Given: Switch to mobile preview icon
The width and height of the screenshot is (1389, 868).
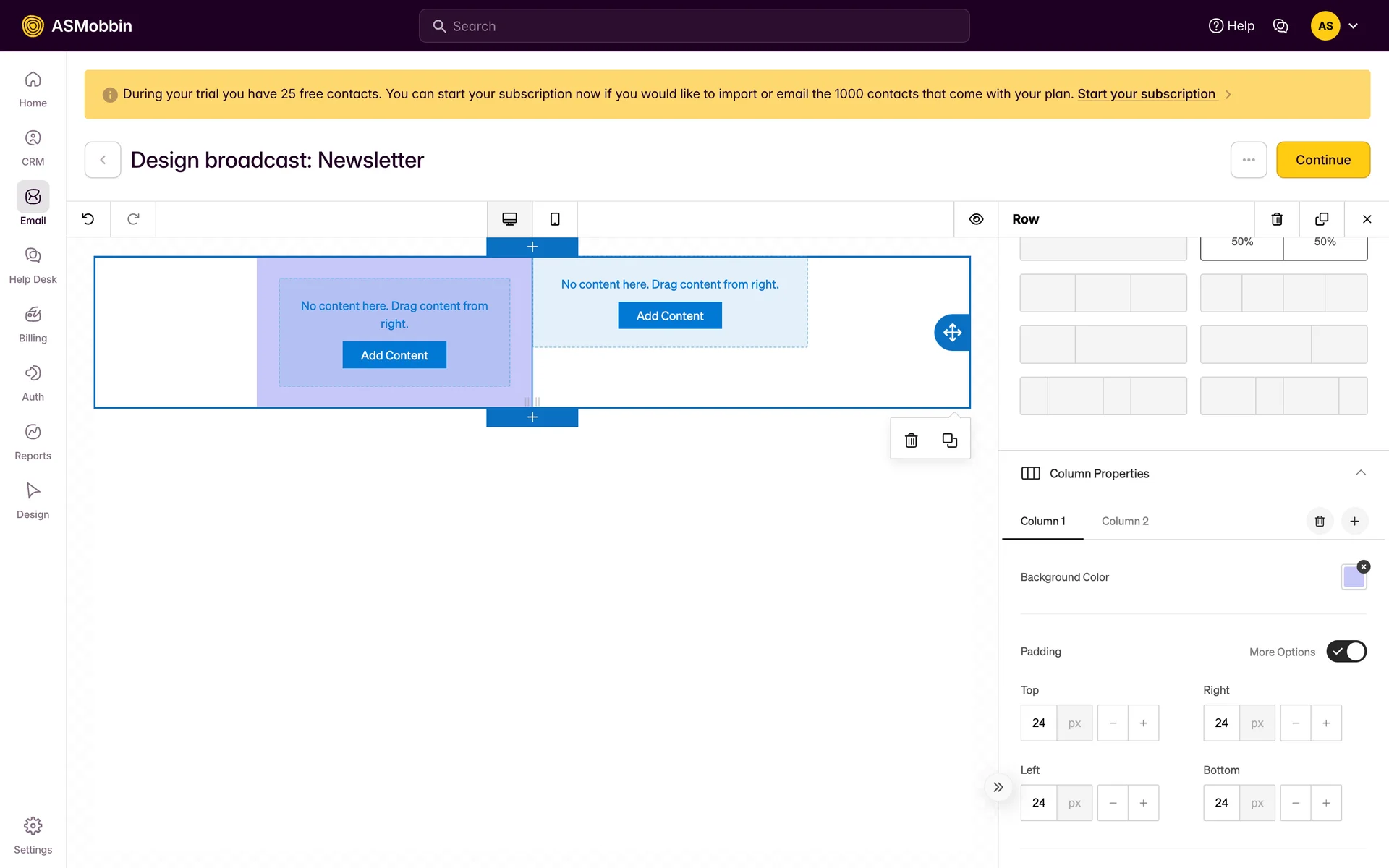Looking at the screenshot, I should [x=555, y=218].
